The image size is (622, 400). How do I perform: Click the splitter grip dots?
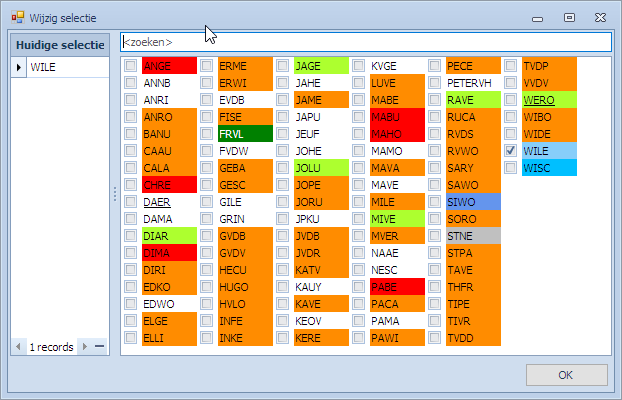(x=115, y=194)
